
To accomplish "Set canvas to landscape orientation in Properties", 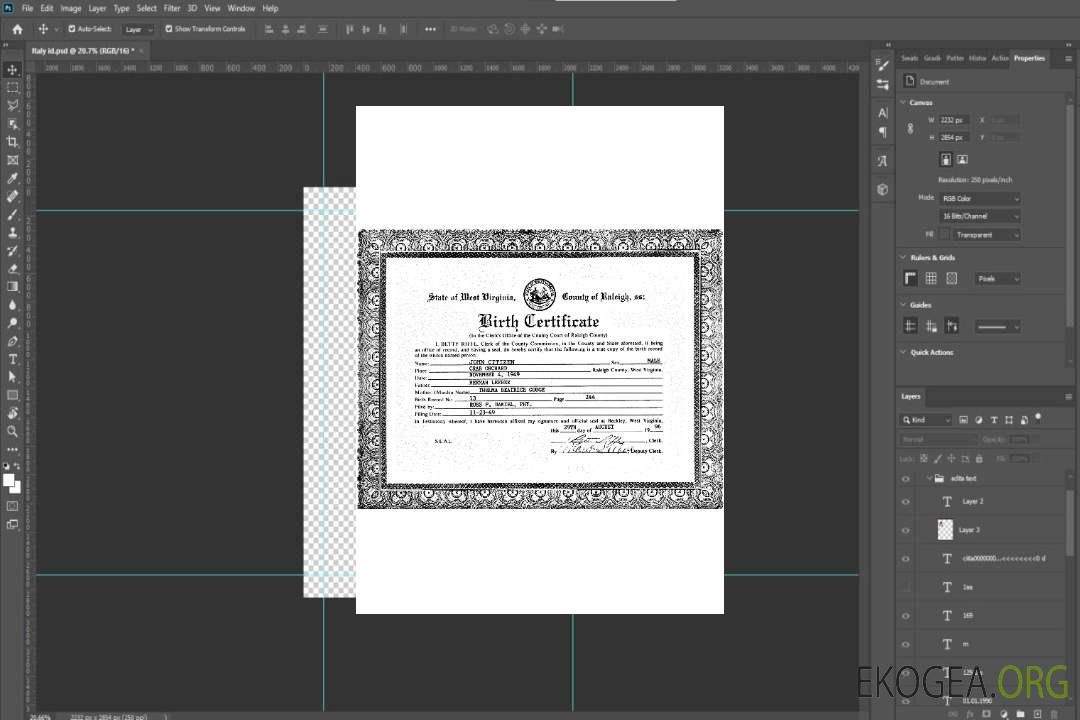I will pyautogui.click(x=962, y=159).
